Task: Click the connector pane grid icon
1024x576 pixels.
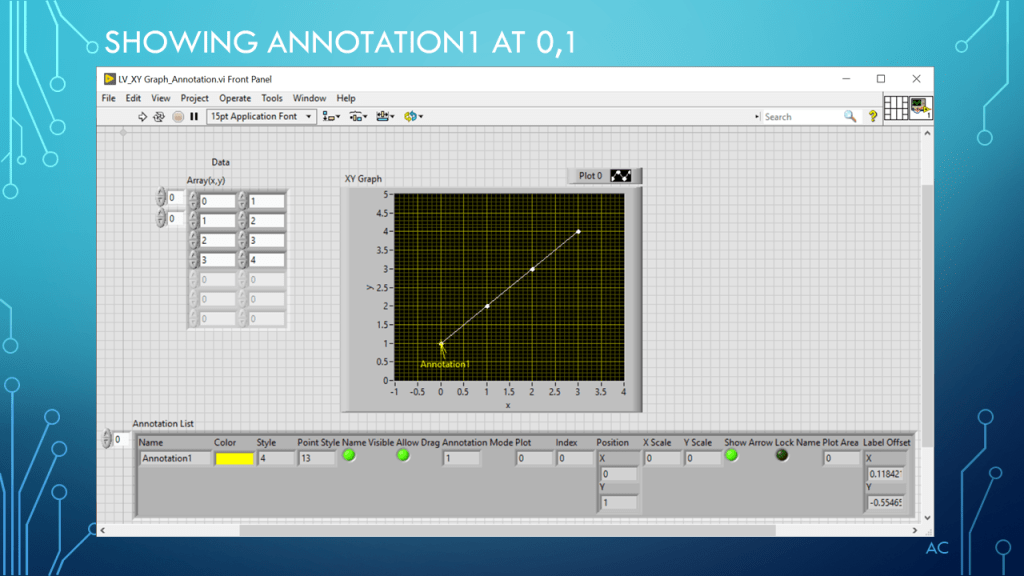Action: (x=896, y=107)
